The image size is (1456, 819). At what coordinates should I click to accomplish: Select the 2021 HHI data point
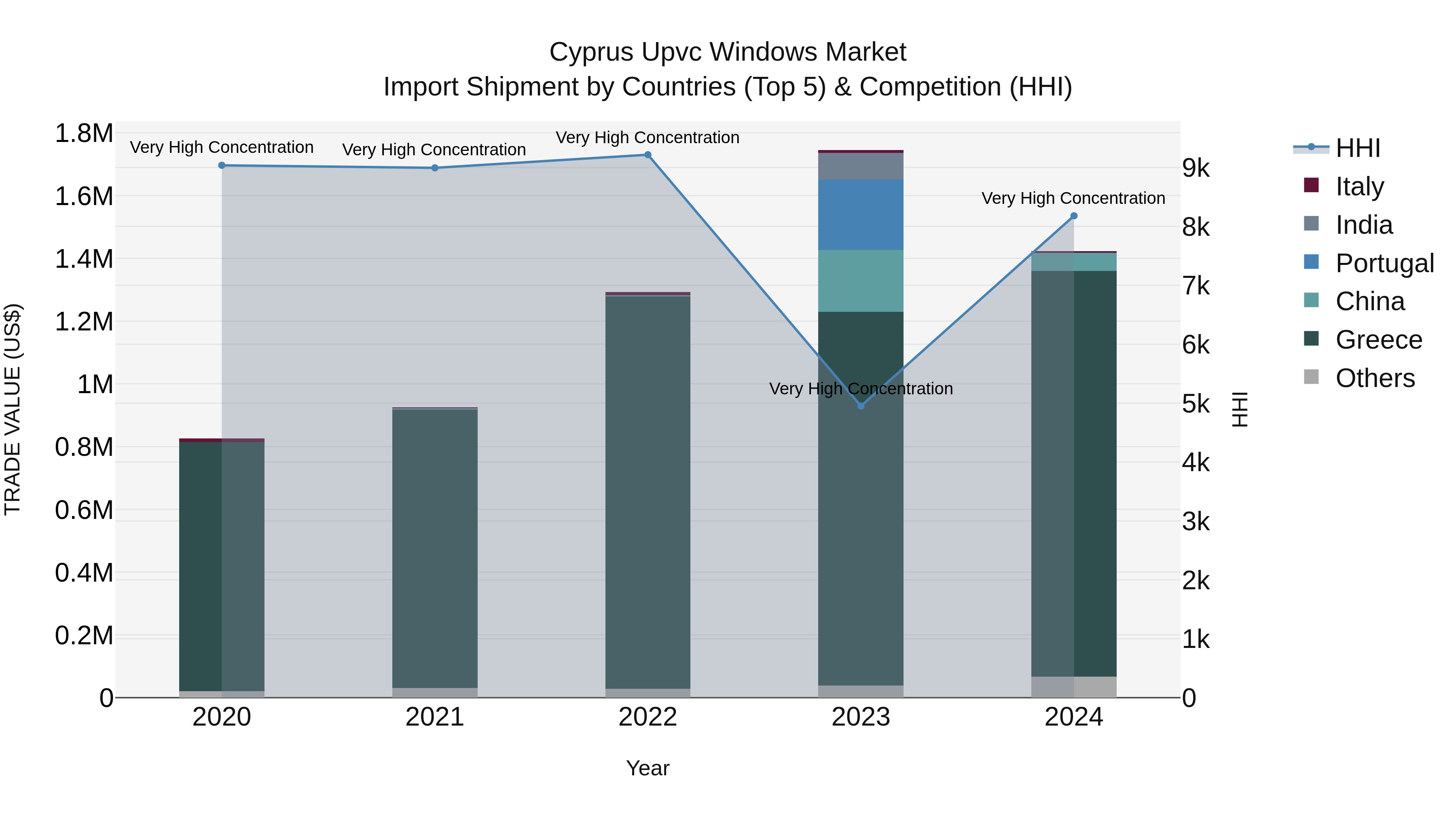point(435,168)
